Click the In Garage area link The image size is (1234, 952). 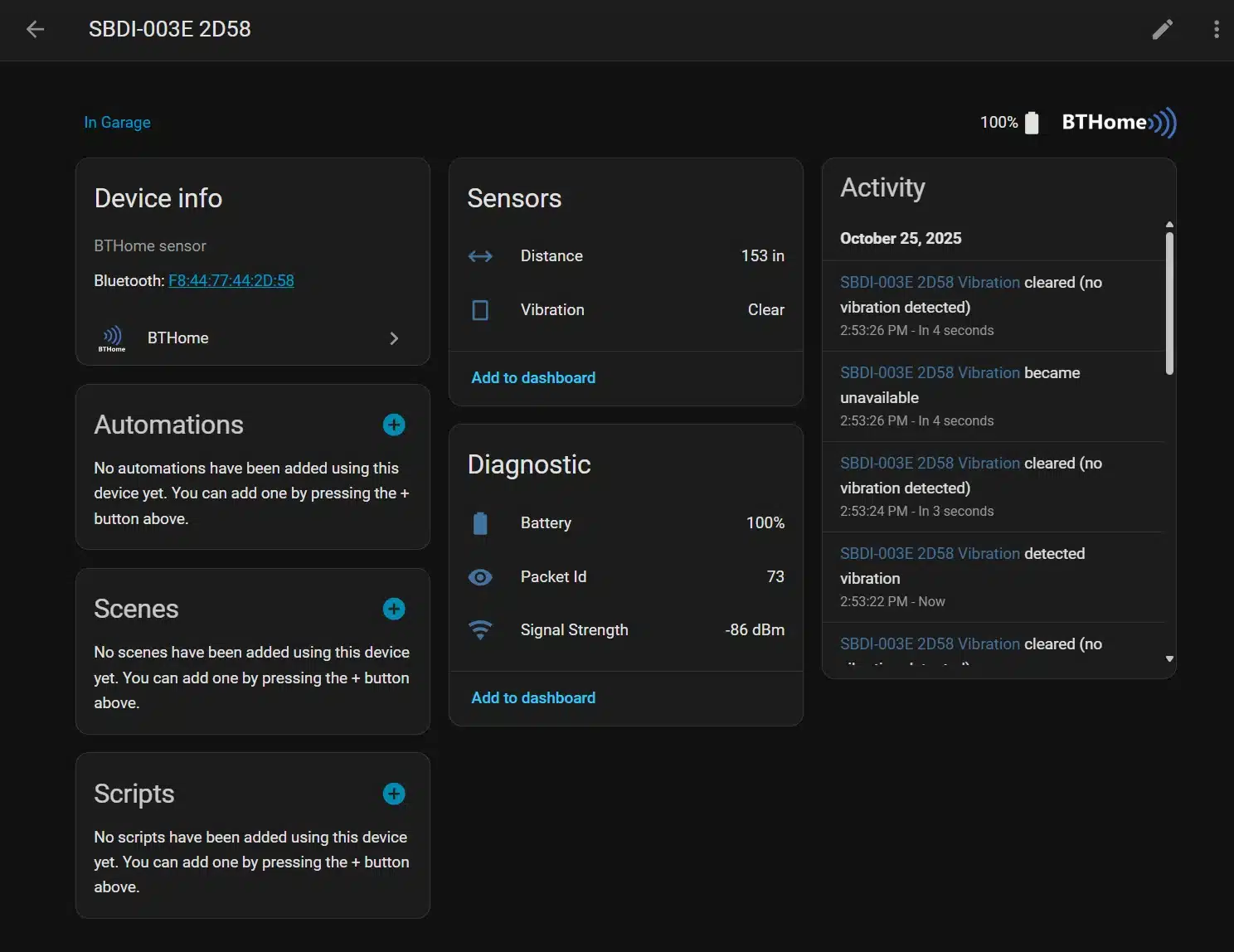point(117,123)
